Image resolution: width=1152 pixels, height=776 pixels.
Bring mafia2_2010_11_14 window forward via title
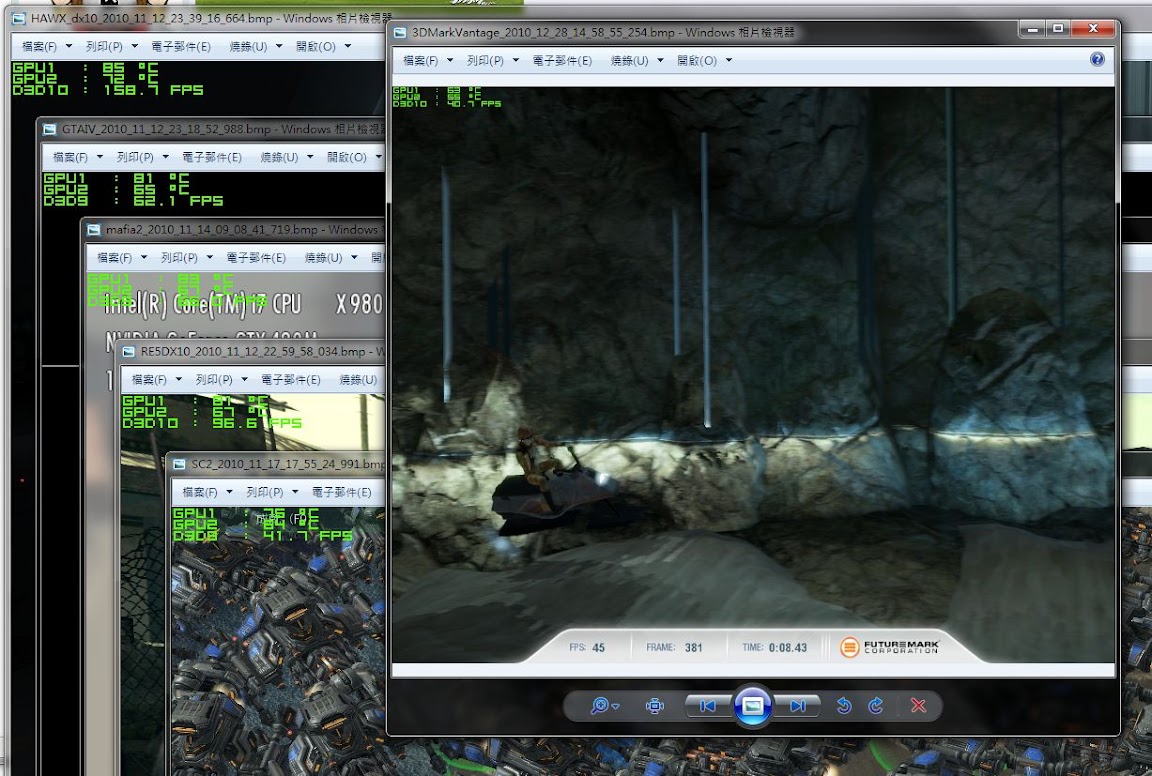coord(245,230)
